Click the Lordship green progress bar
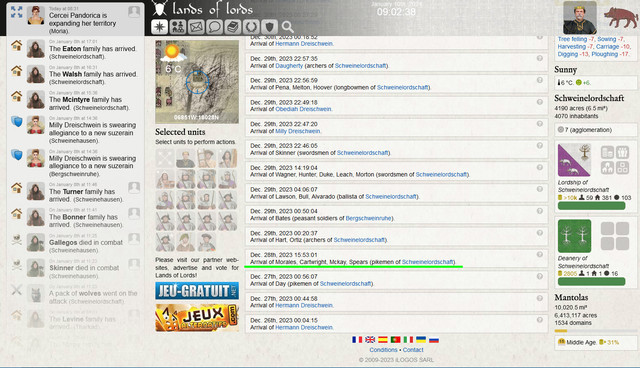Image resolution: width=640 pixels, height=368 pixels. pos(591,206)
